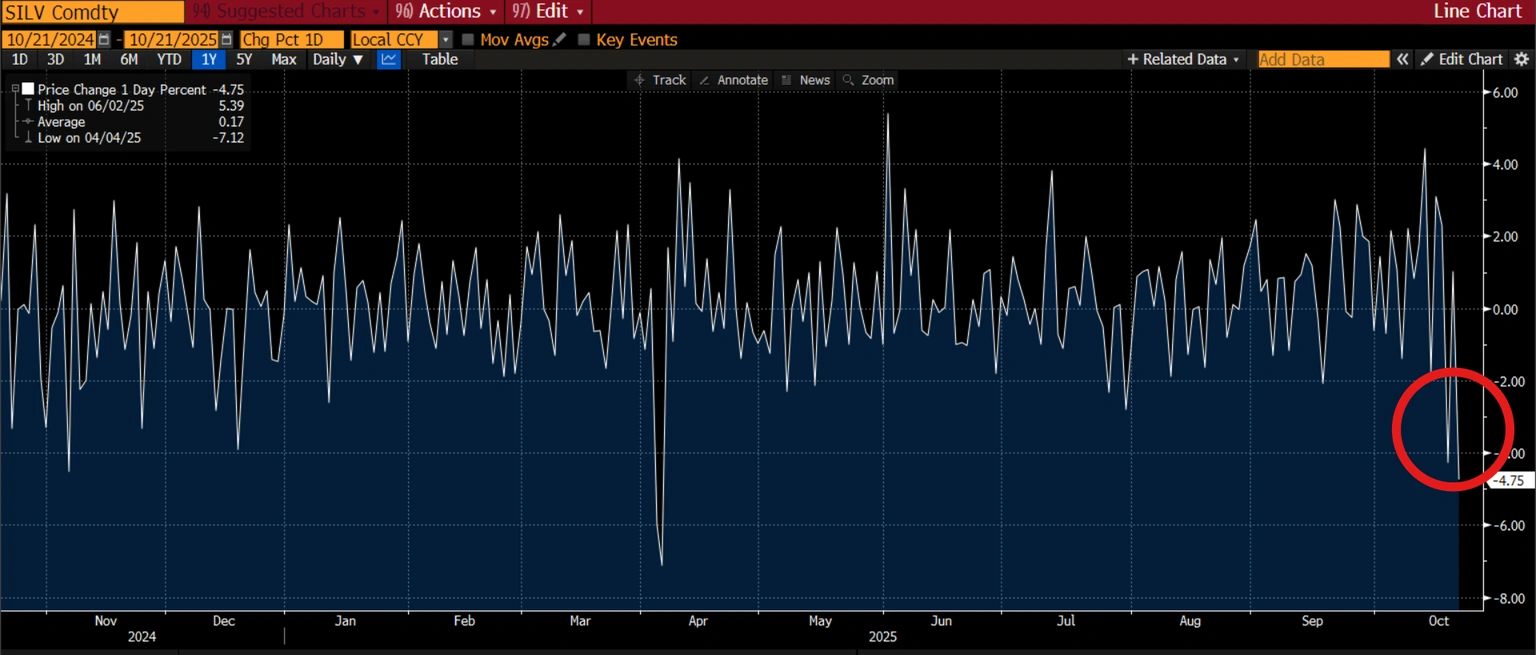
Task: Enable the Key Events checkbox
Action: click(584, 40)
